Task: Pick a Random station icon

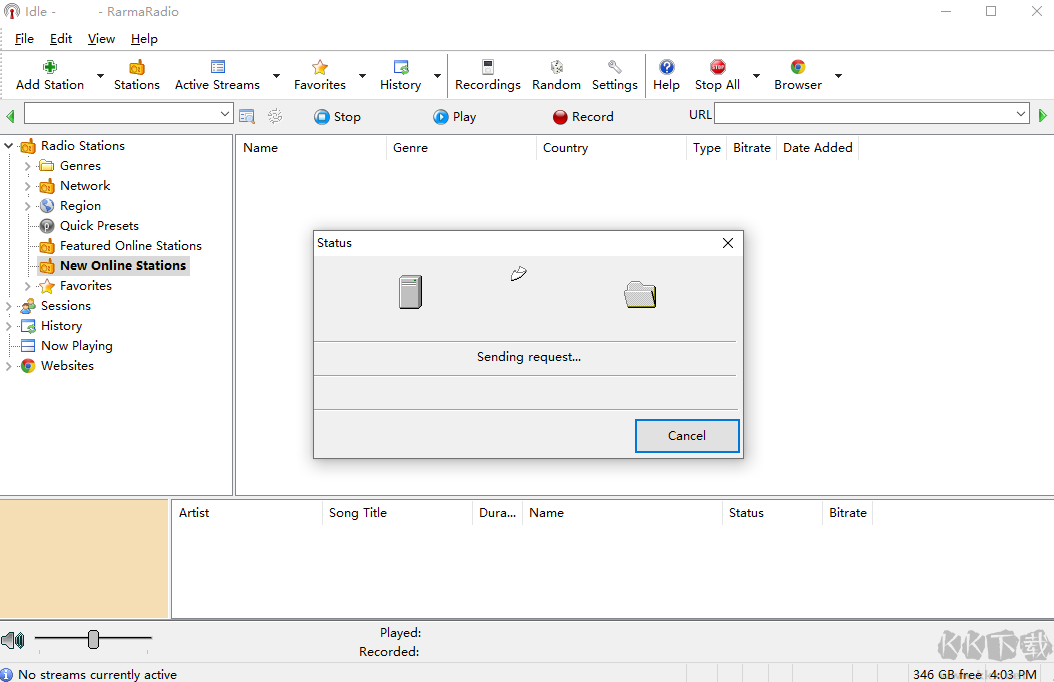Action: (556, 68)
